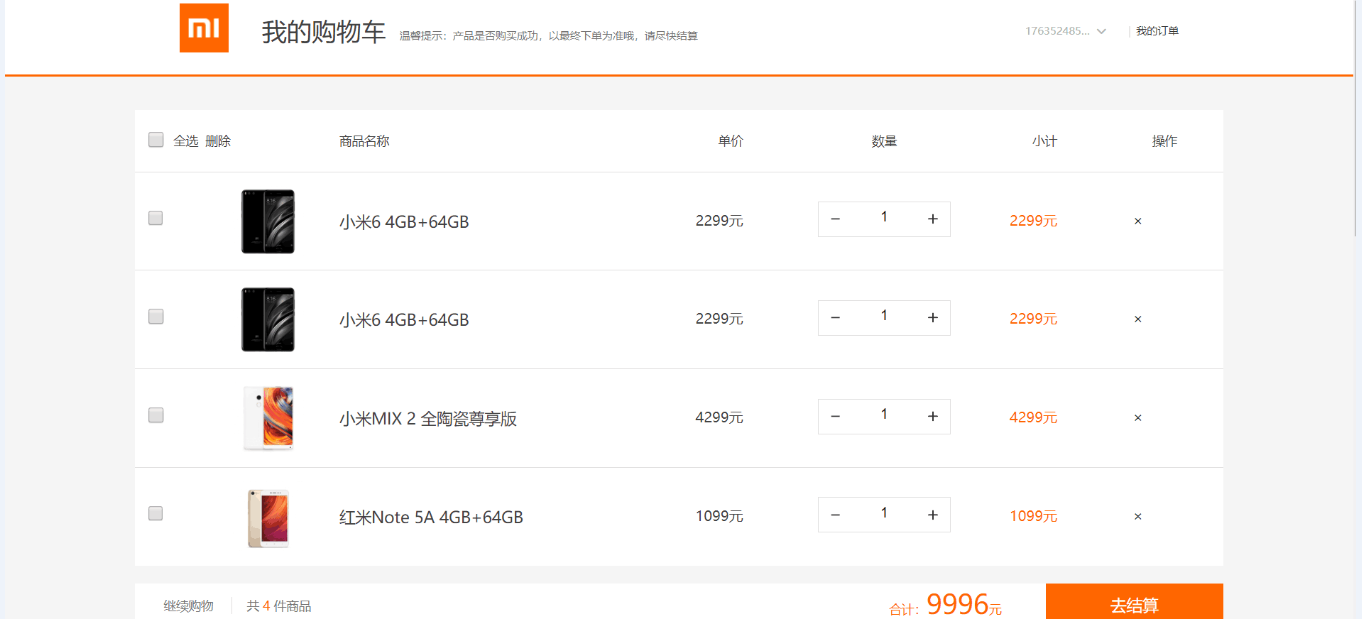The image size is (1362, 619).
Task: Click first 小米6 4GB+64GB product name
Action: [x=404, y=222]
